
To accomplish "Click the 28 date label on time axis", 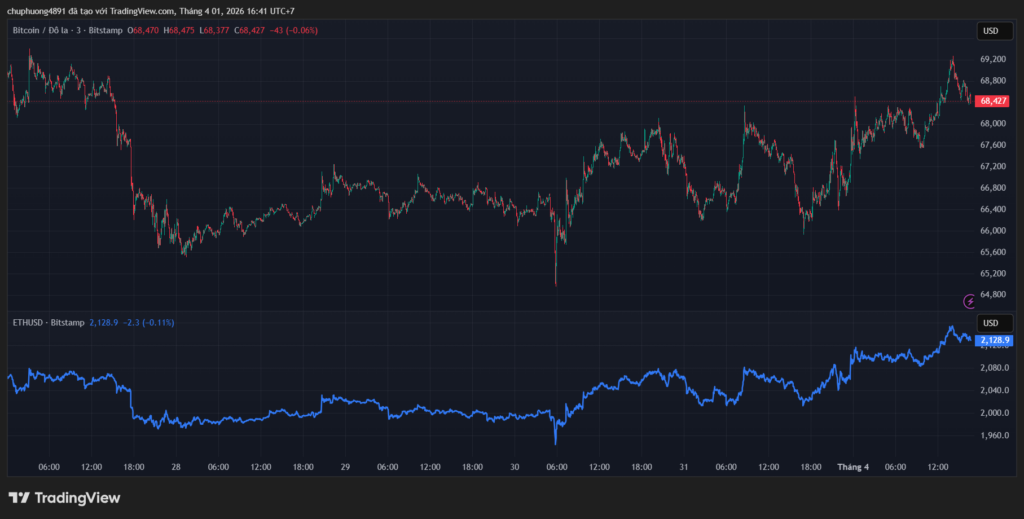I will (x=176, y=467).
